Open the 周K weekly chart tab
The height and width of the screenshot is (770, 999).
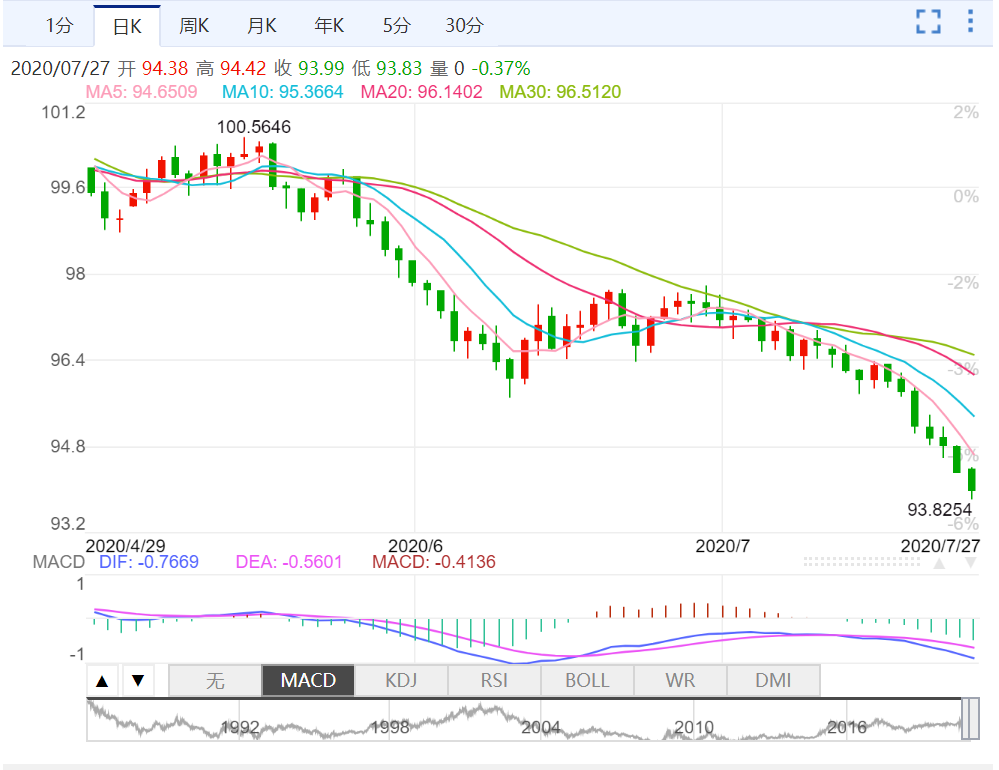click(x=194, y=25)
